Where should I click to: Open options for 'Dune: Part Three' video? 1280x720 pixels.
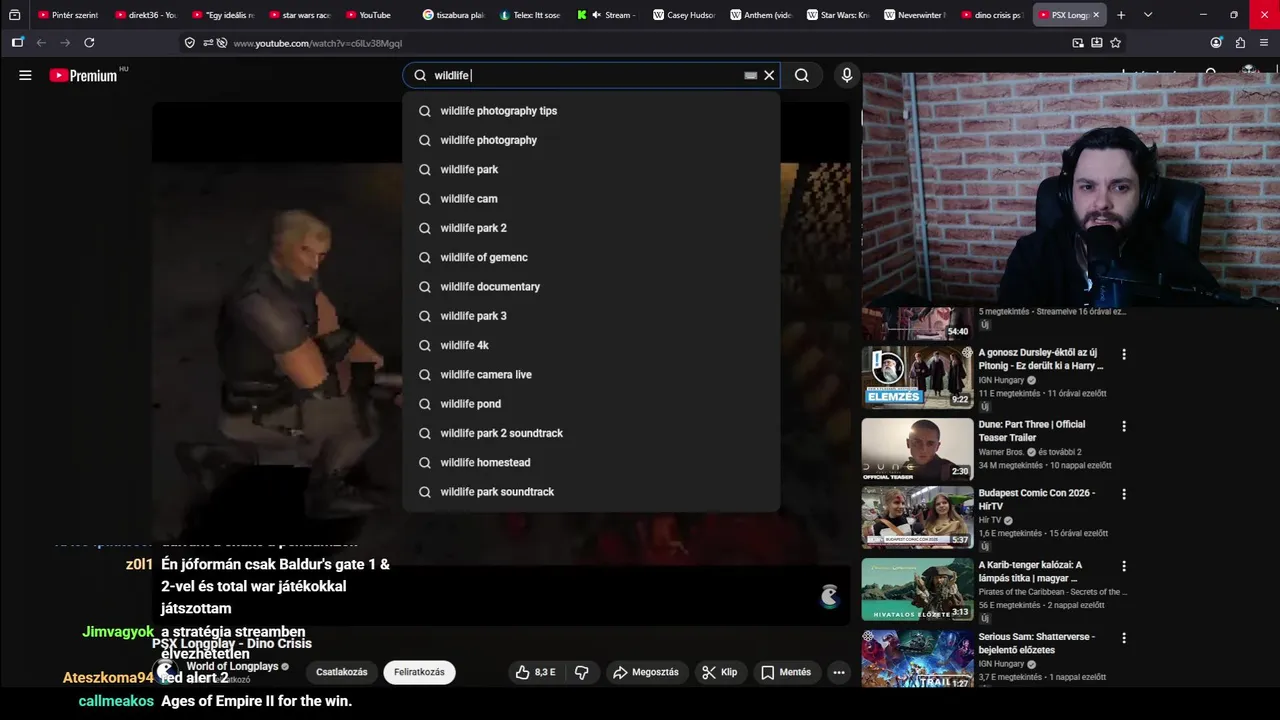tap(1124, 426)
